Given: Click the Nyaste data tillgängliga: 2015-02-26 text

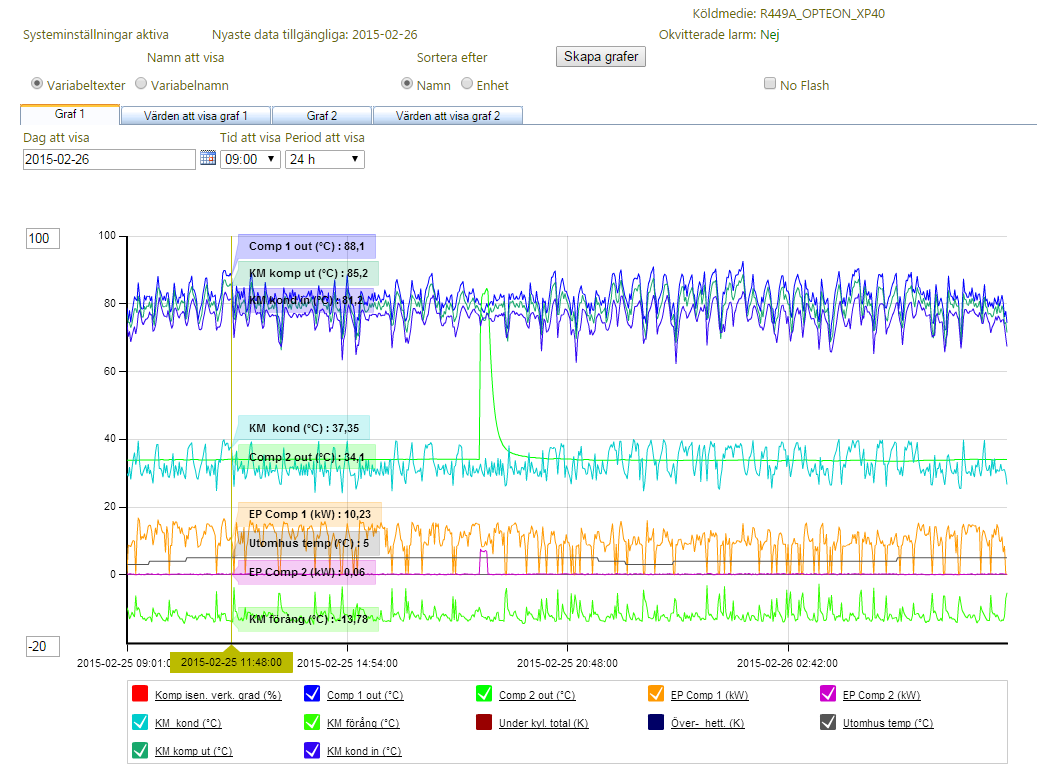Looking at the screenshot, I should pyautogui.click(x=315, y=34).
